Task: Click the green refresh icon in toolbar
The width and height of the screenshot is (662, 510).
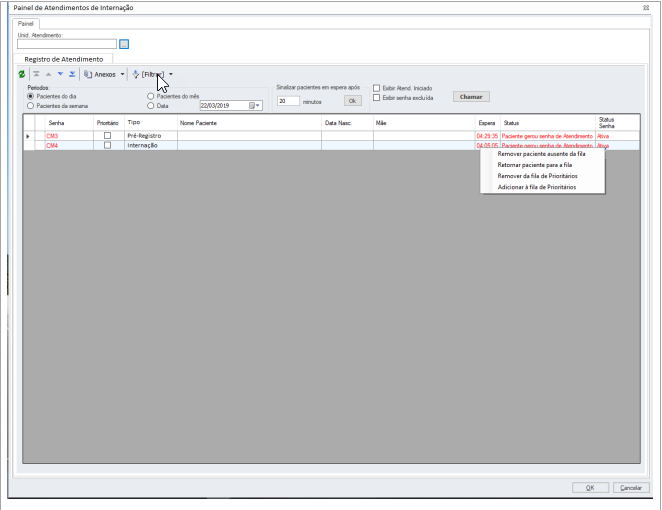Action: pos(22,74)
